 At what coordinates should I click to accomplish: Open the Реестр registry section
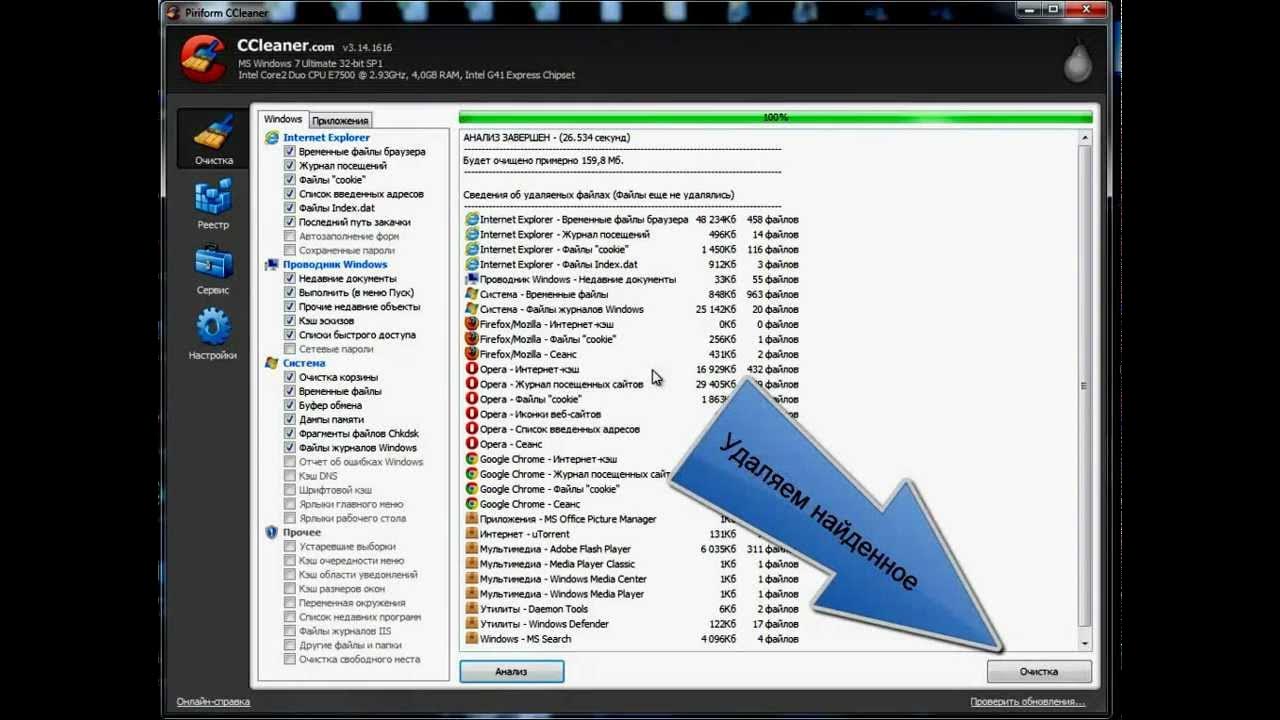[x=213, y=203]
